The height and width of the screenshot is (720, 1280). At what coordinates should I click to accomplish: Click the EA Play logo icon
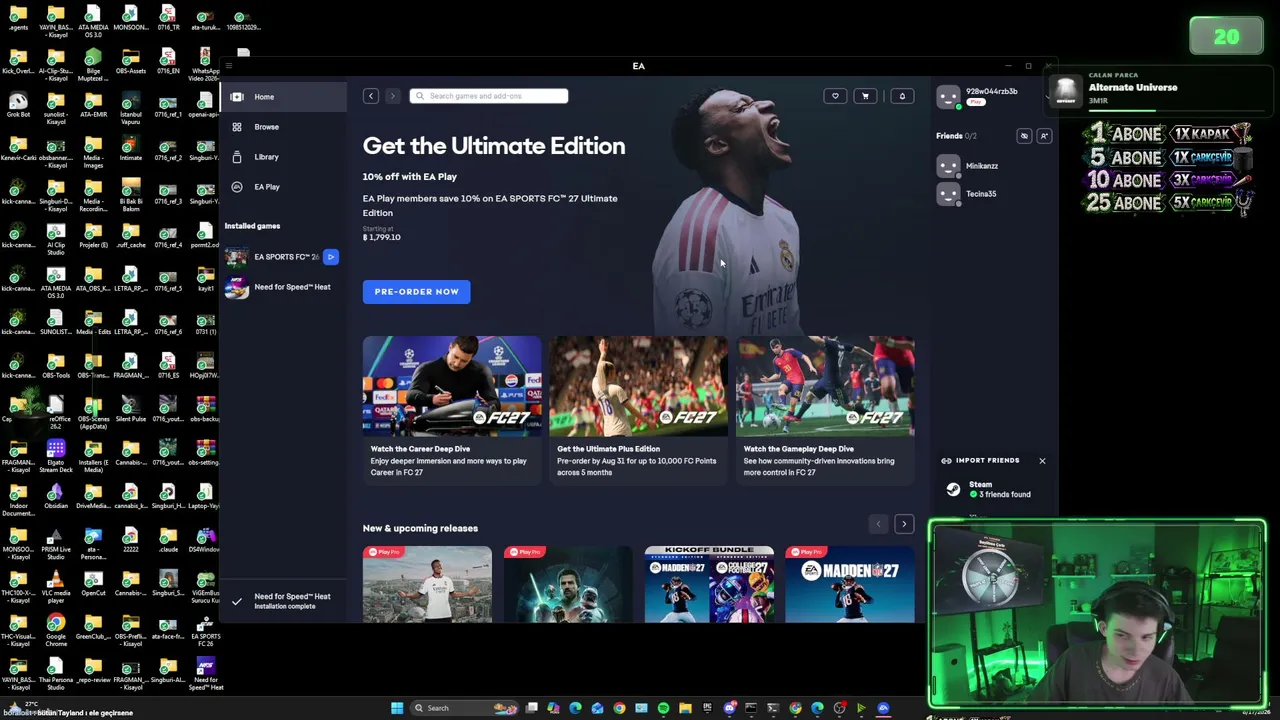pyautogui.click(x=237, y=187)
